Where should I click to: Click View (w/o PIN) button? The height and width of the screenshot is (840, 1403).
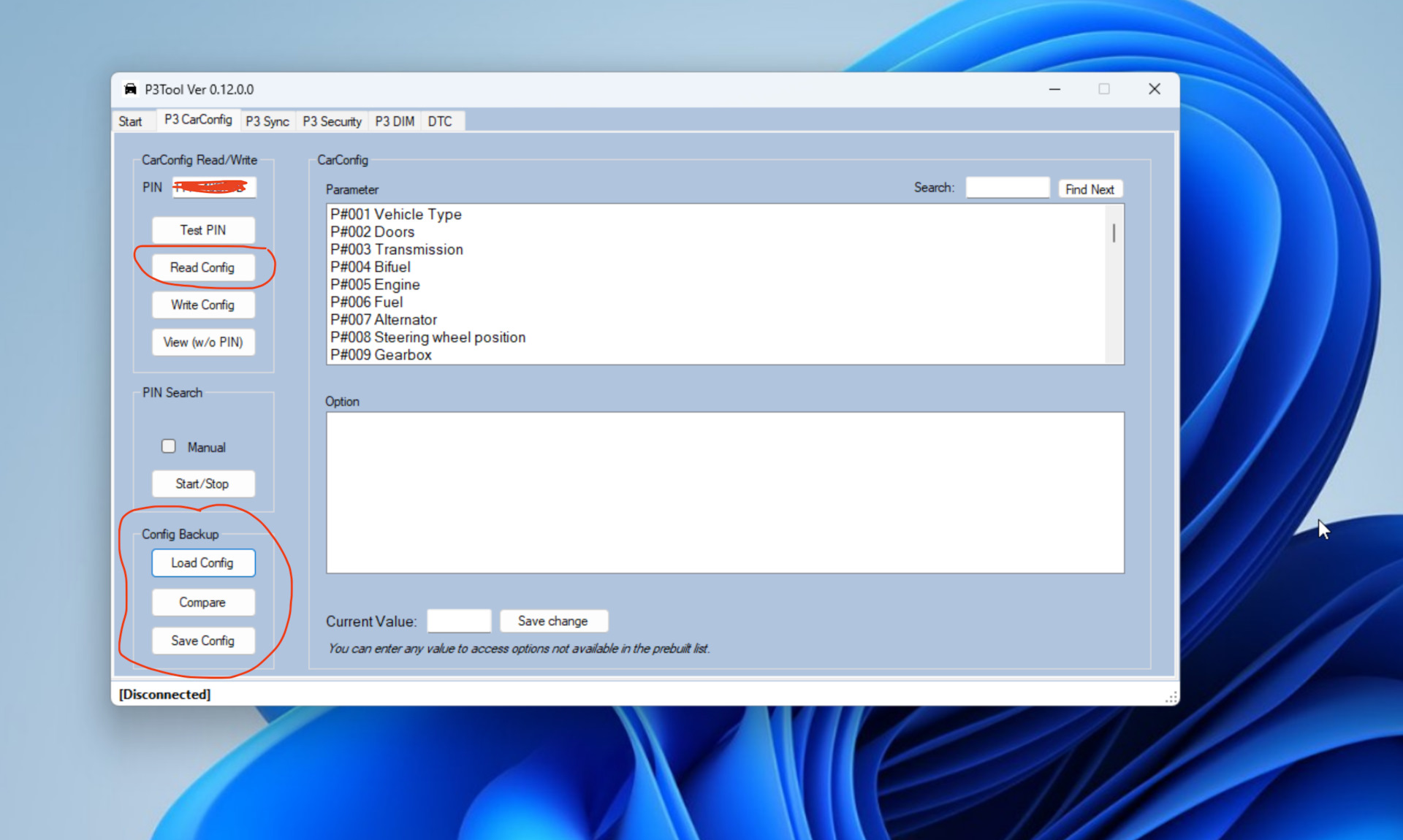[202, 342]
